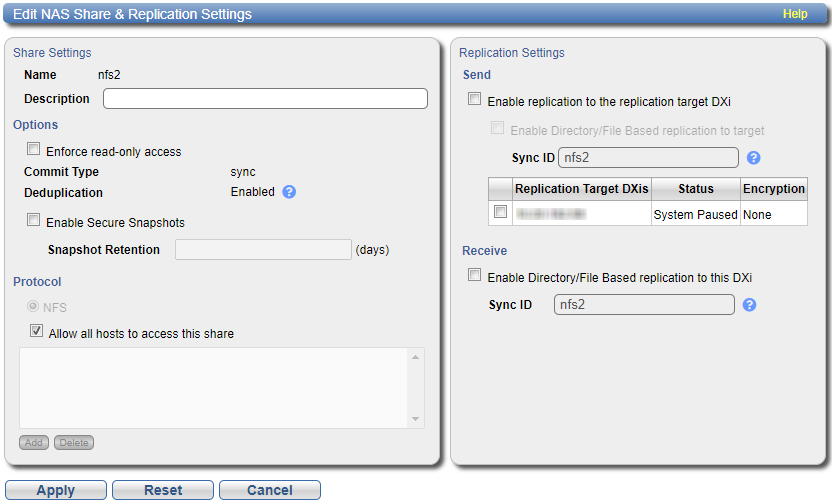Cancel the share settings edit

pyautogui.click(x=270, y=490)
